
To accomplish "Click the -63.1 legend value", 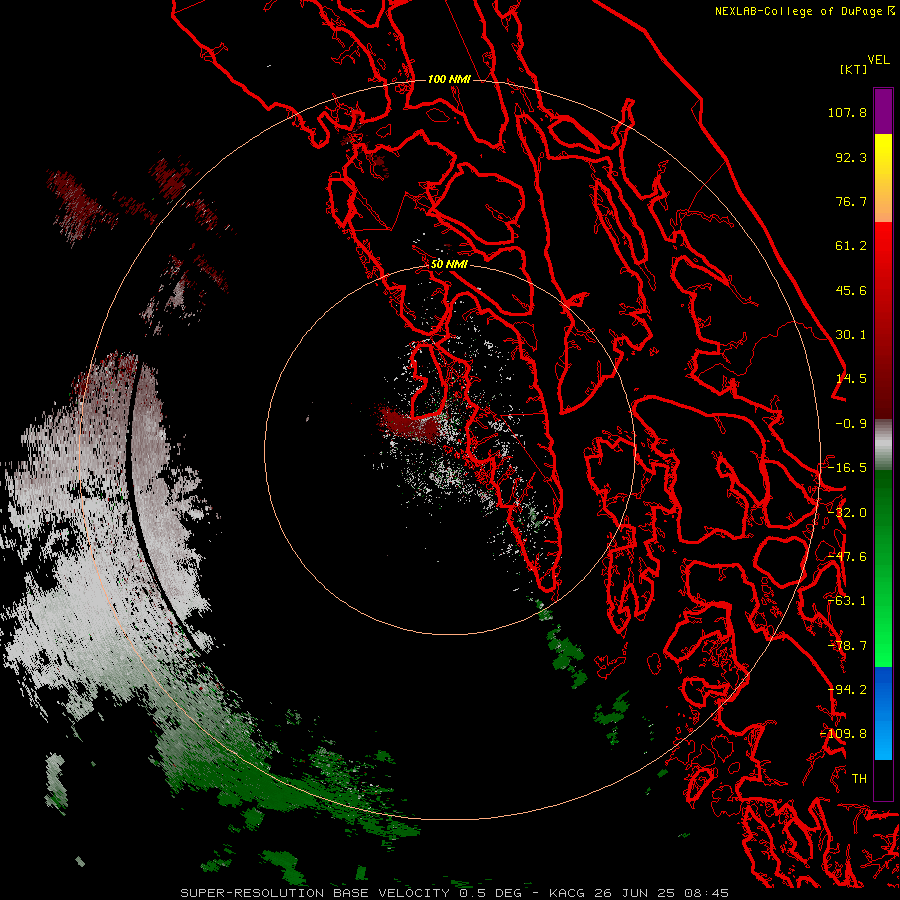I will (847, 601).
